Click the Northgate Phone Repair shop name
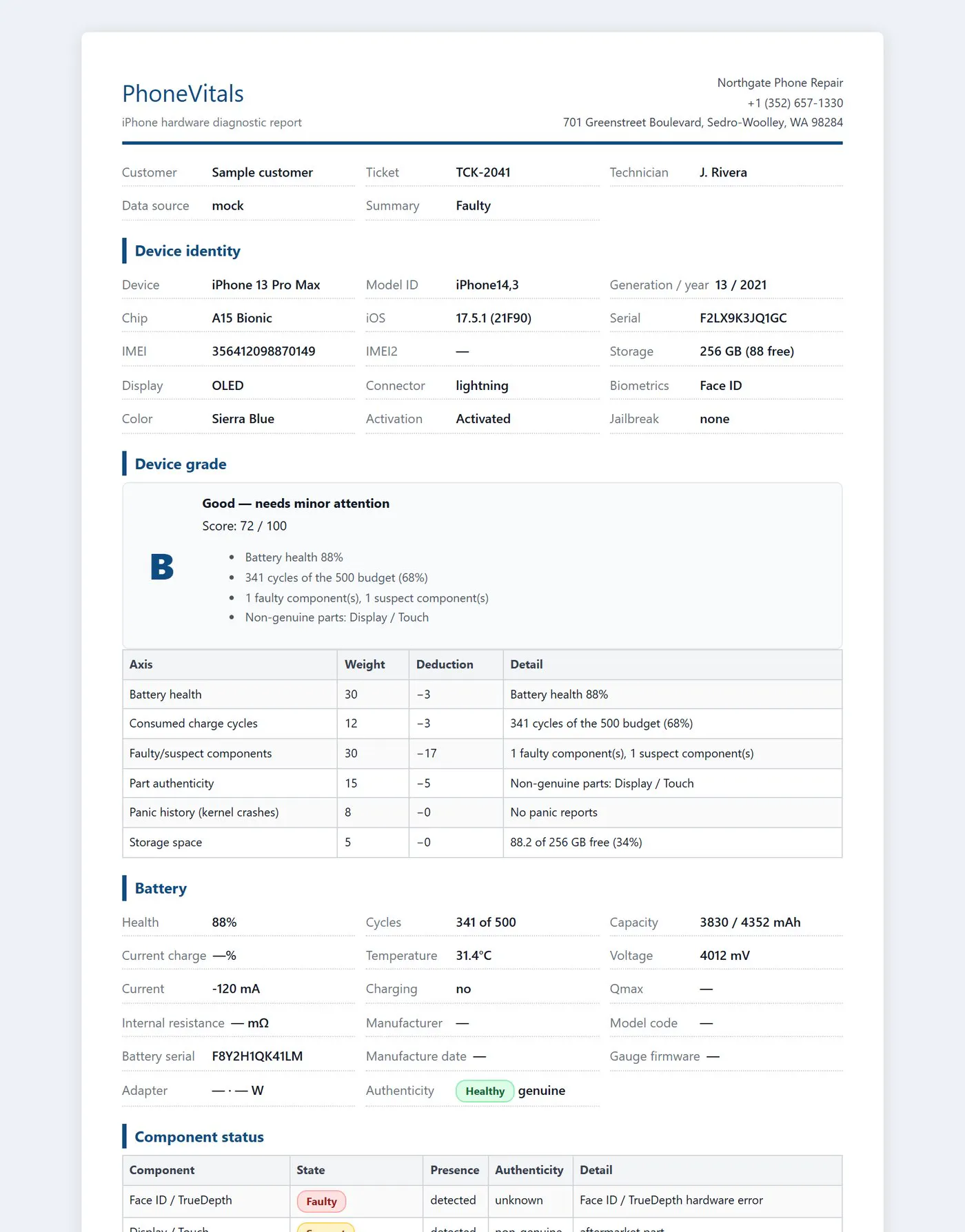965x1232 pixels. point(780,83)
